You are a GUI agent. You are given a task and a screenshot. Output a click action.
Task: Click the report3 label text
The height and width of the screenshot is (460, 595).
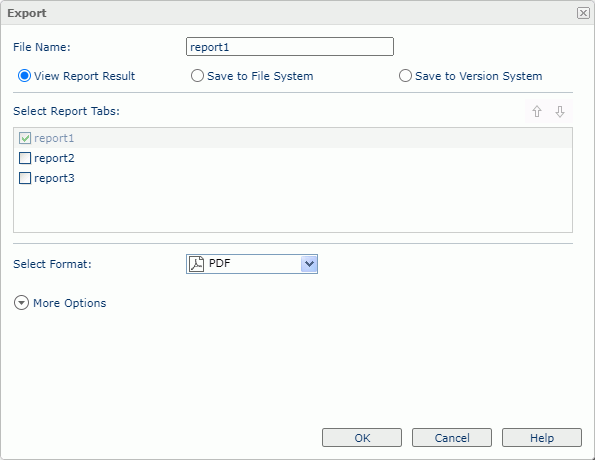pyautogui.click(x=54, y=178)
